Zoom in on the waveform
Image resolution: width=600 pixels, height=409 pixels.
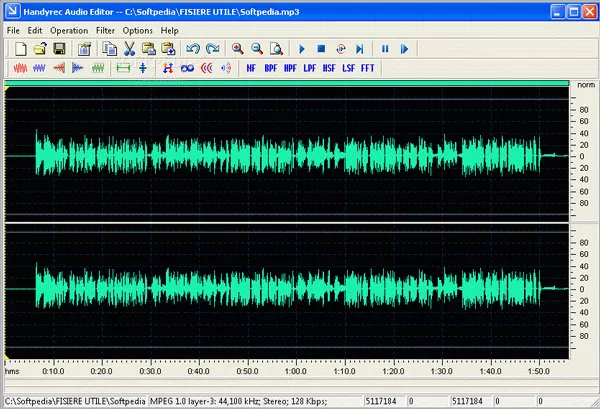click(x=238, y=48)
